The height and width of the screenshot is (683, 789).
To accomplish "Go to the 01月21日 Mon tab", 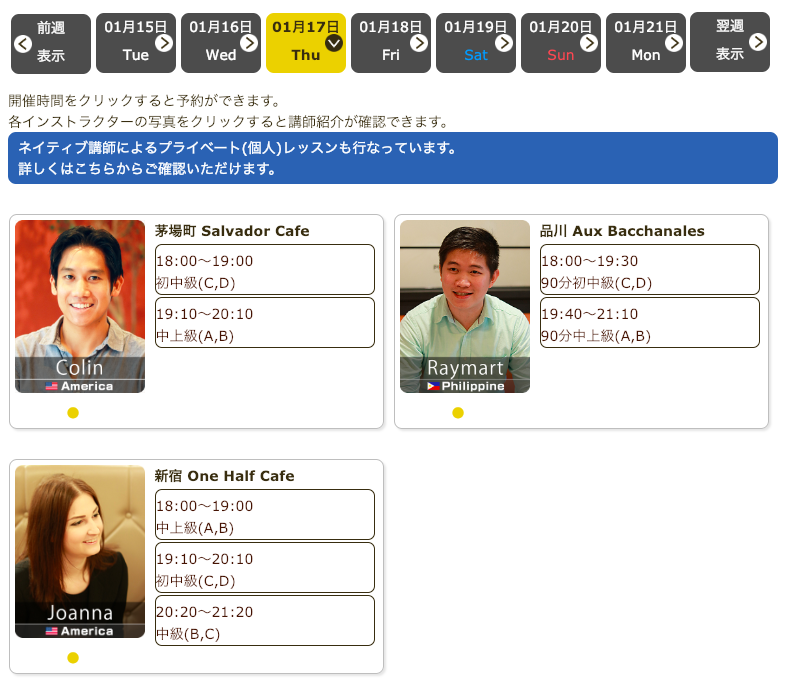I will (x=645, y=43).
